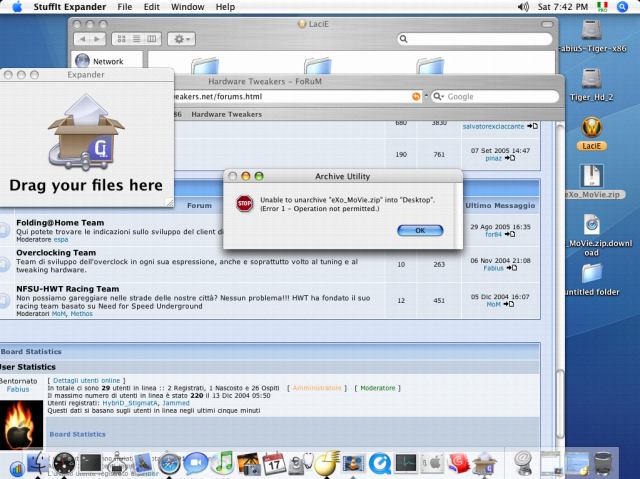
Task: Click the flaming apple avatar image
Action: click(21, 425)
